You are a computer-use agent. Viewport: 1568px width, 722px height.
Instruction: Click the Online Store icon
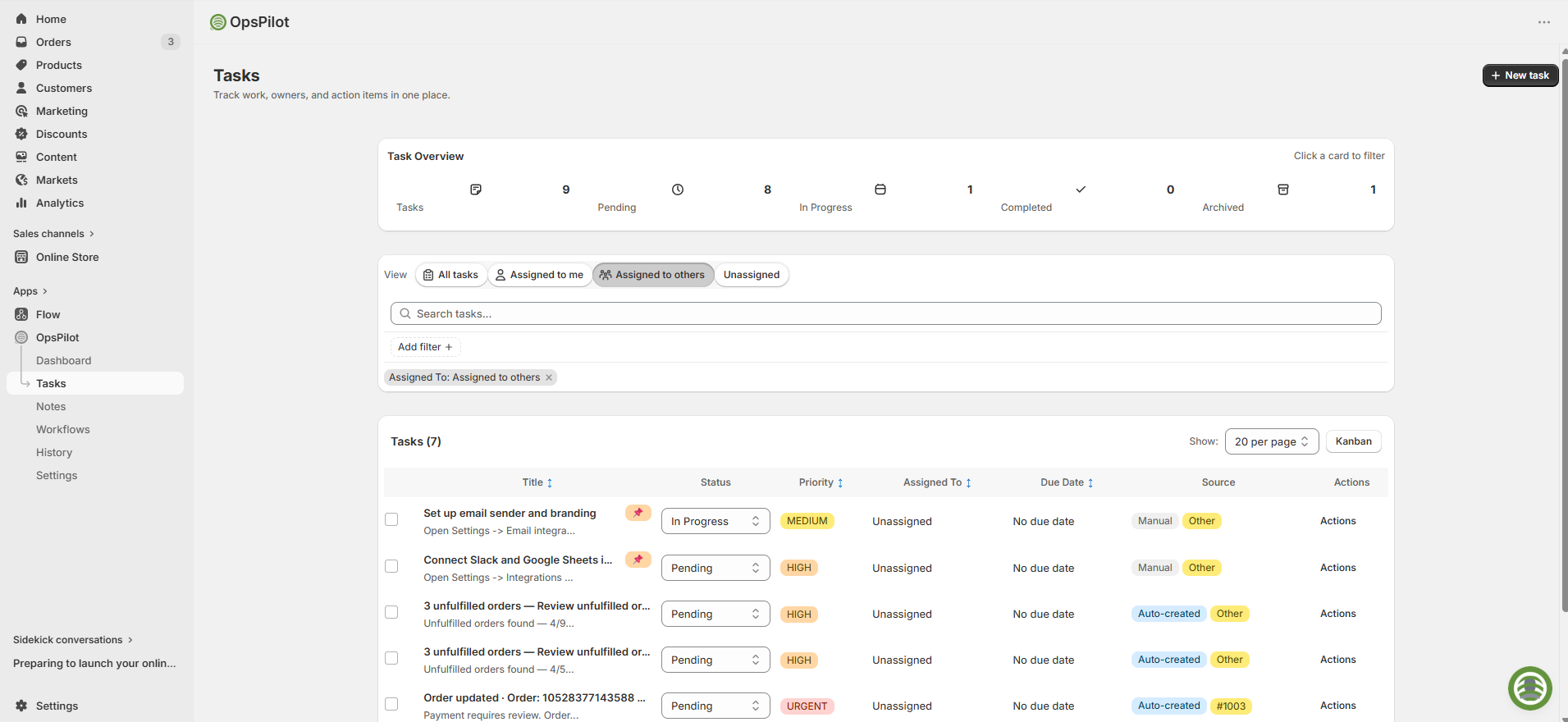point(21,257)
